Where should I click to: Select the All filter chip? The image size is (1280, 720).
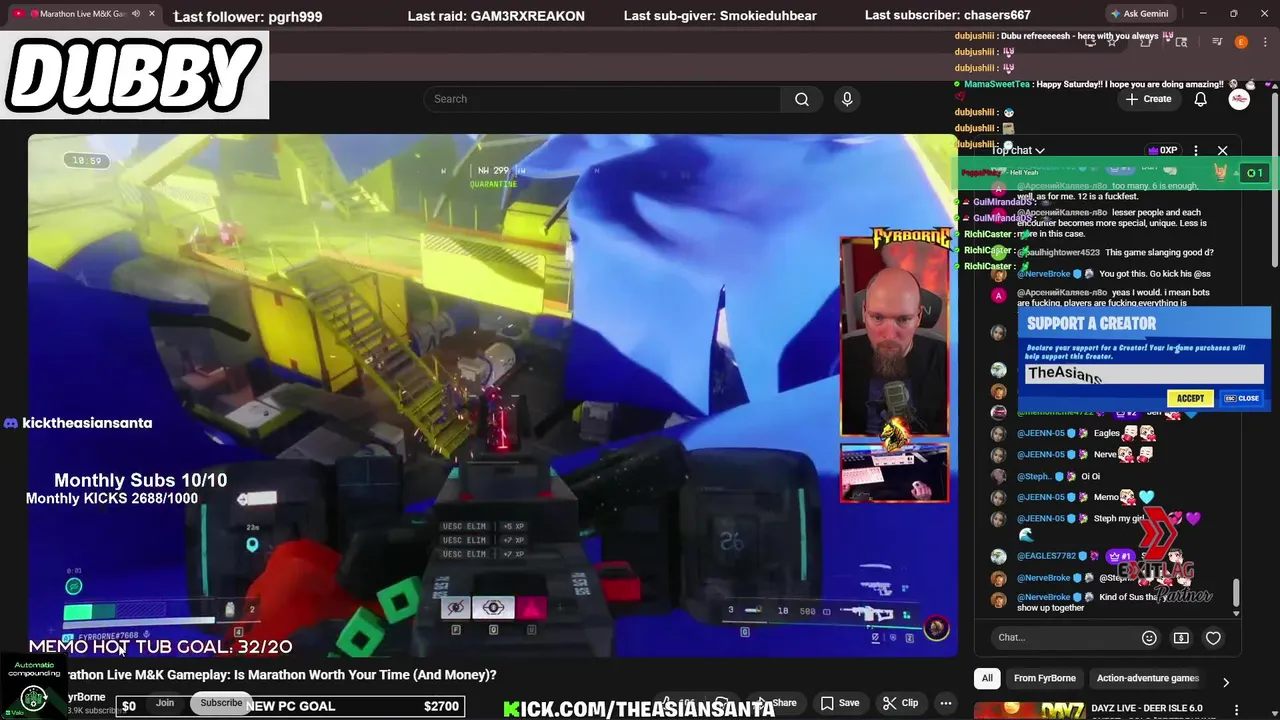click(987, 678)
